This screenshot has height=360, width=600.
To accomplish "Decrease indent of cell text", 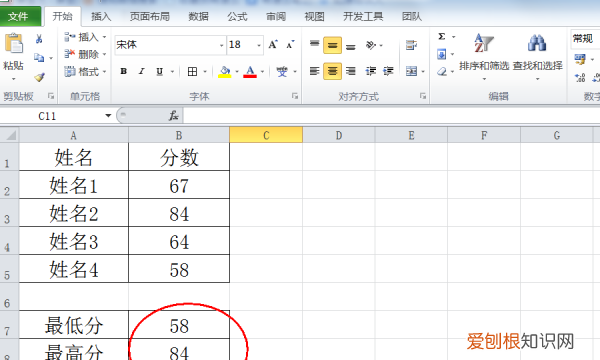I will [370, 71].
